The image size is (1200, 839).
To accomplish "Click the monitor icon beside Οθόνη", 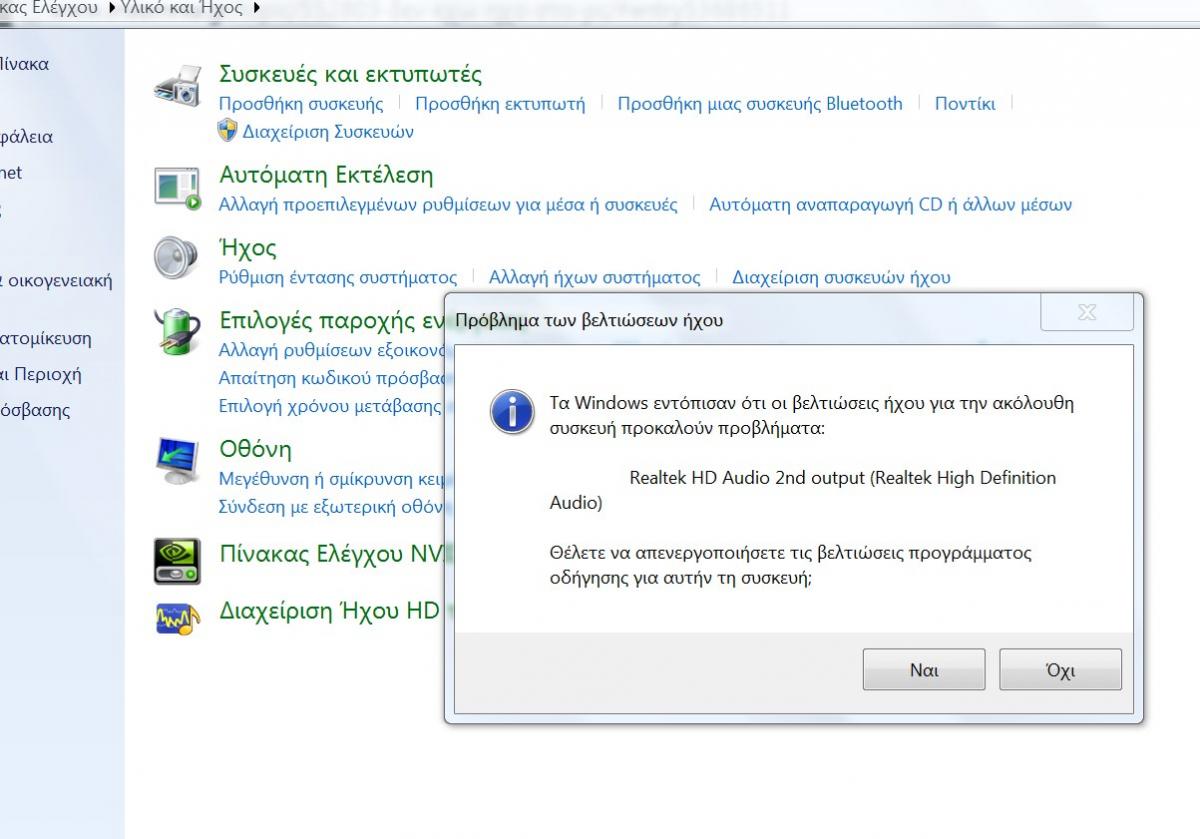I will pyautogui.click(x=178, y=462).
